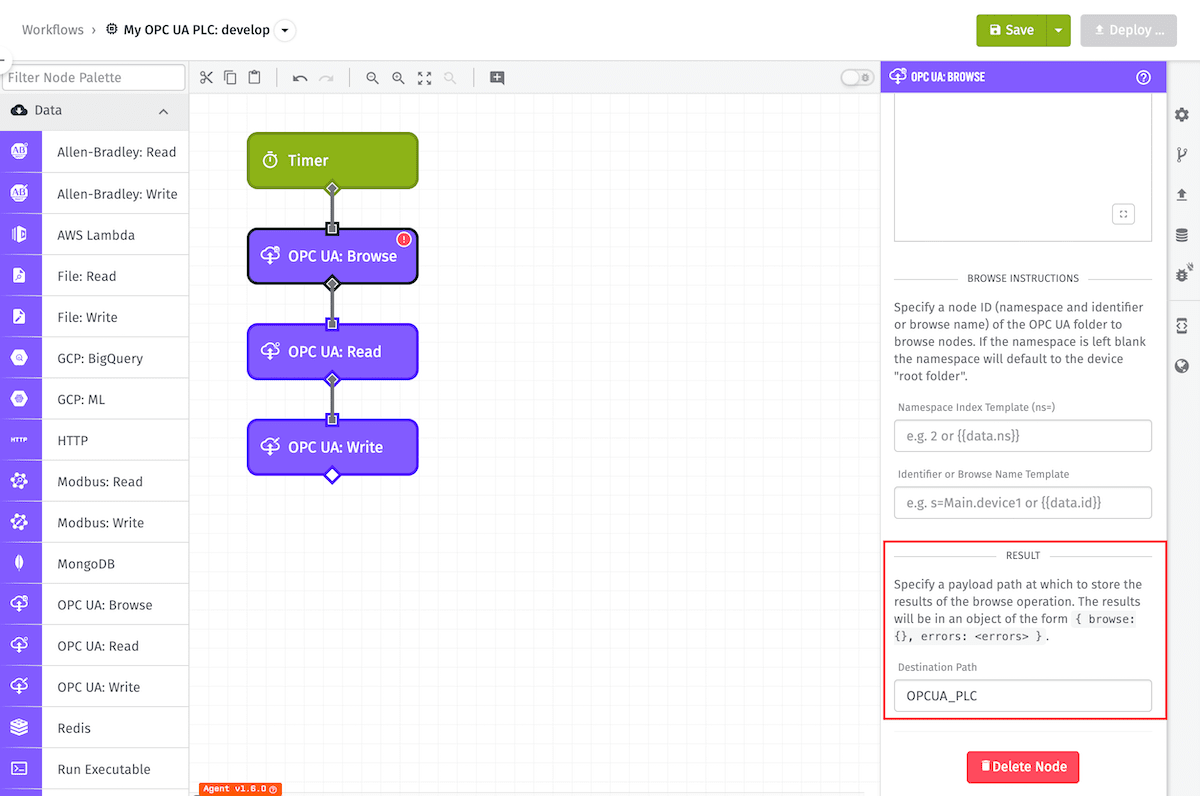
Task: Toggle the canvas toolbar switch
Action: pos(857,78)
